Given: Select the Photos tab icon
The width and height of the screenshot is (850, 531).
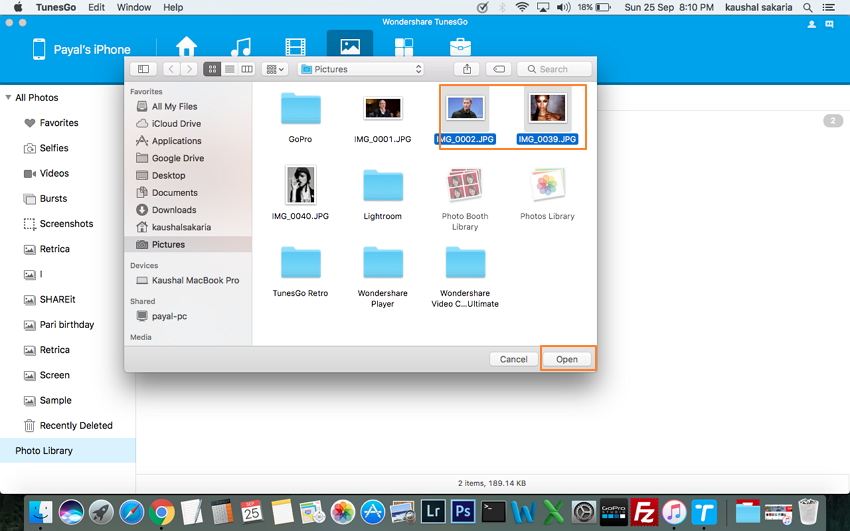Looking at the screenshot, I should tap(349, 47).
